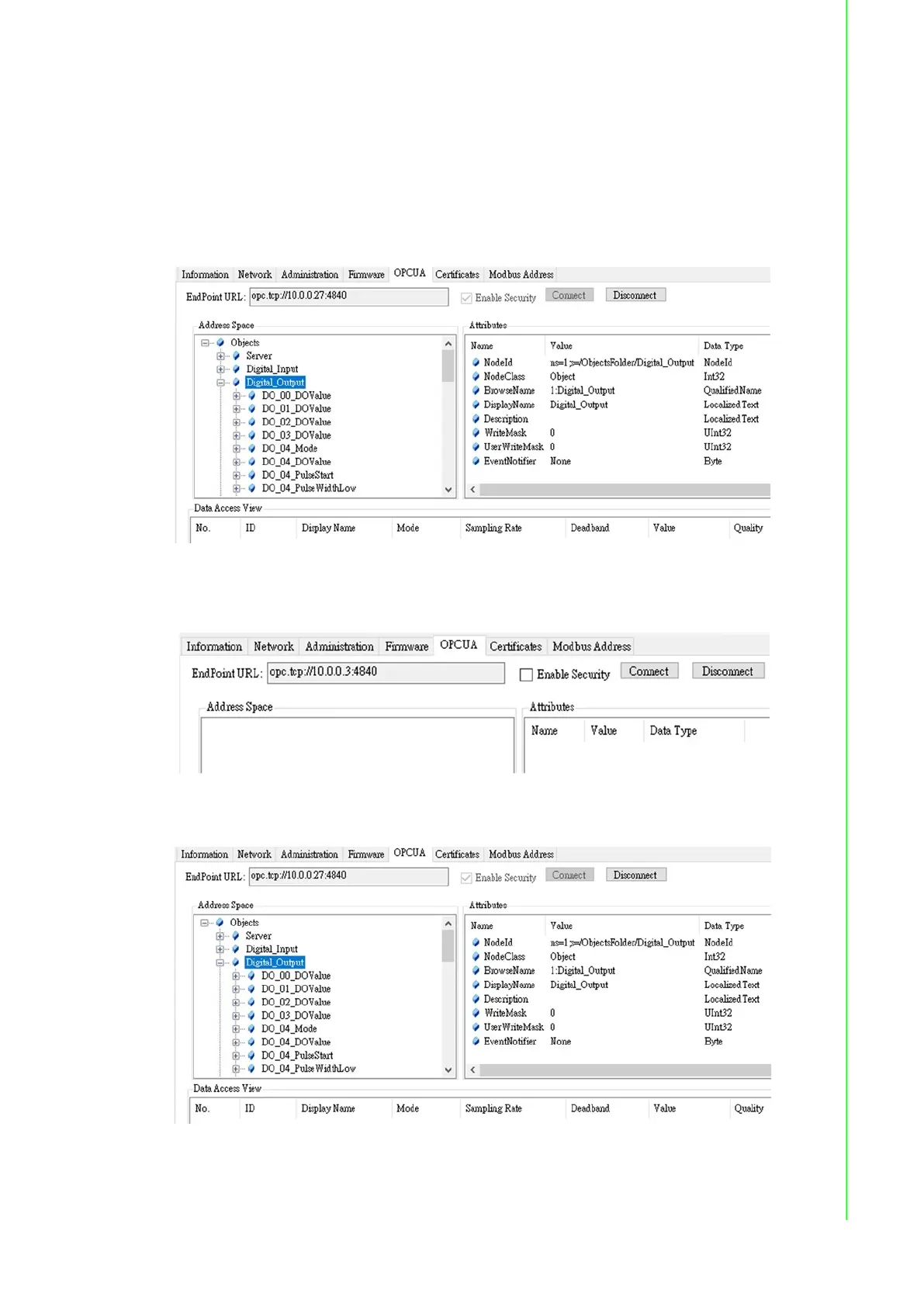Screen dimensions: 924x1307
Task: Click EventNotifier attribute icon in top screenshot
Action: point(476,461)
